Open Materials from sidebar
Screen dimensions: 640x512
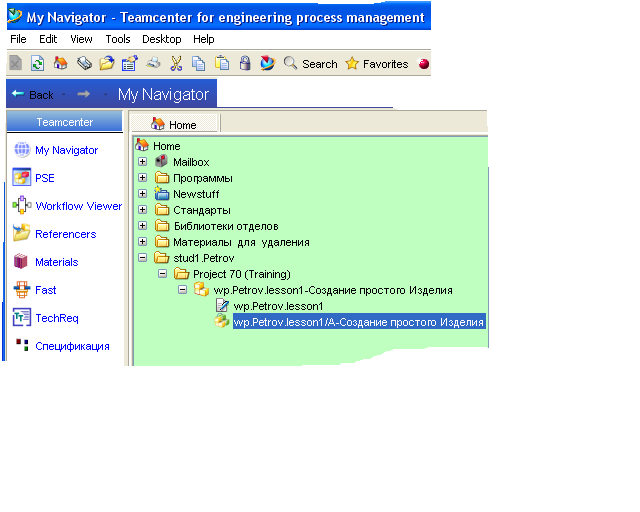click(57, 262)
